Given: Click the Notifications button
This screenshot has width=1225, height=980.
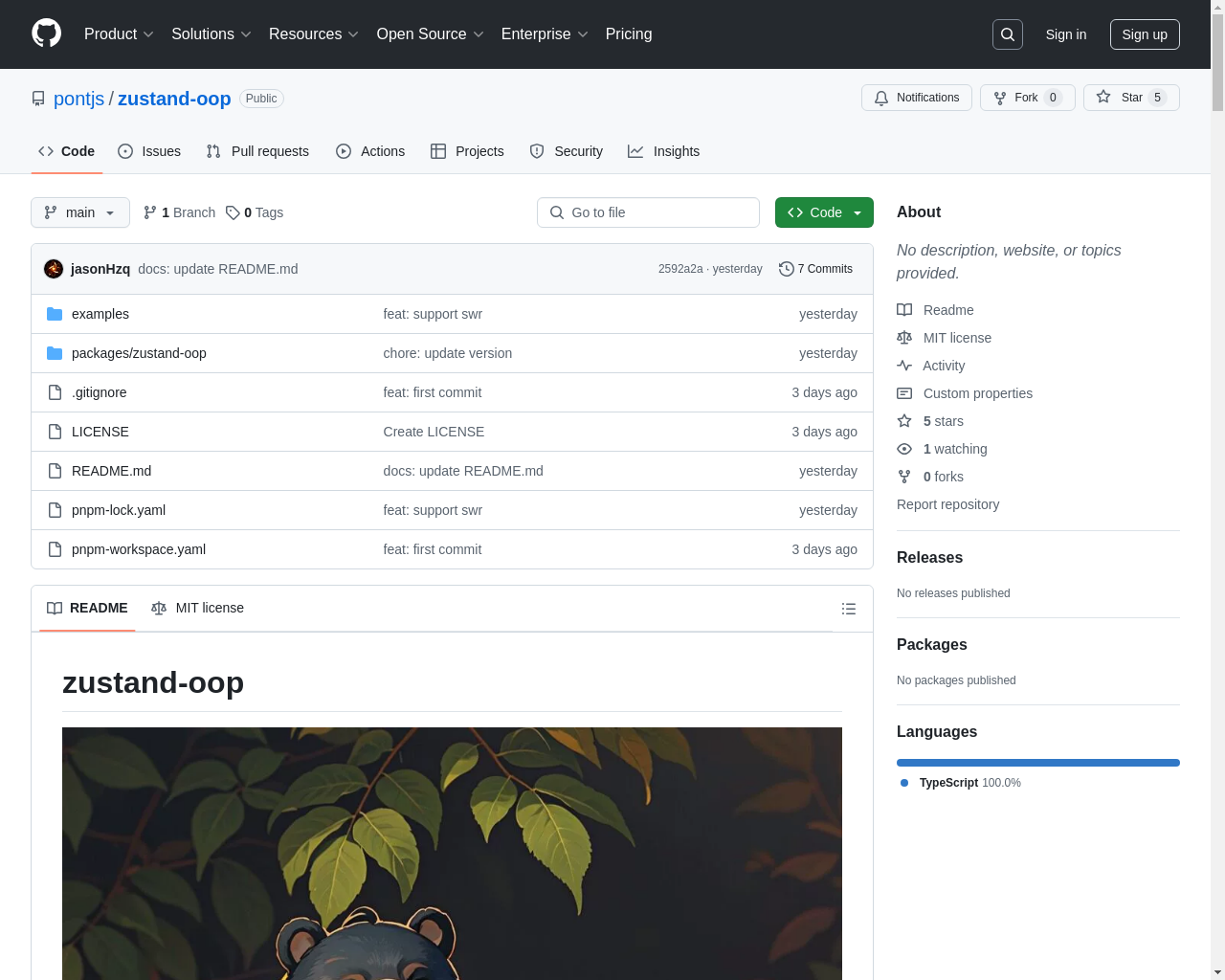Looking at the screenshot, I should point(917,98).
